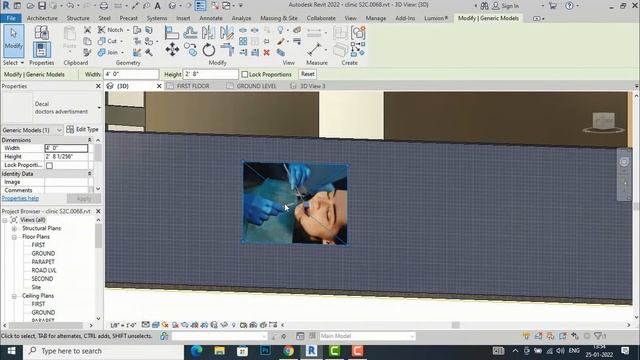
Task: Click the Filter icon in status bar
Action: click(599, 336)
